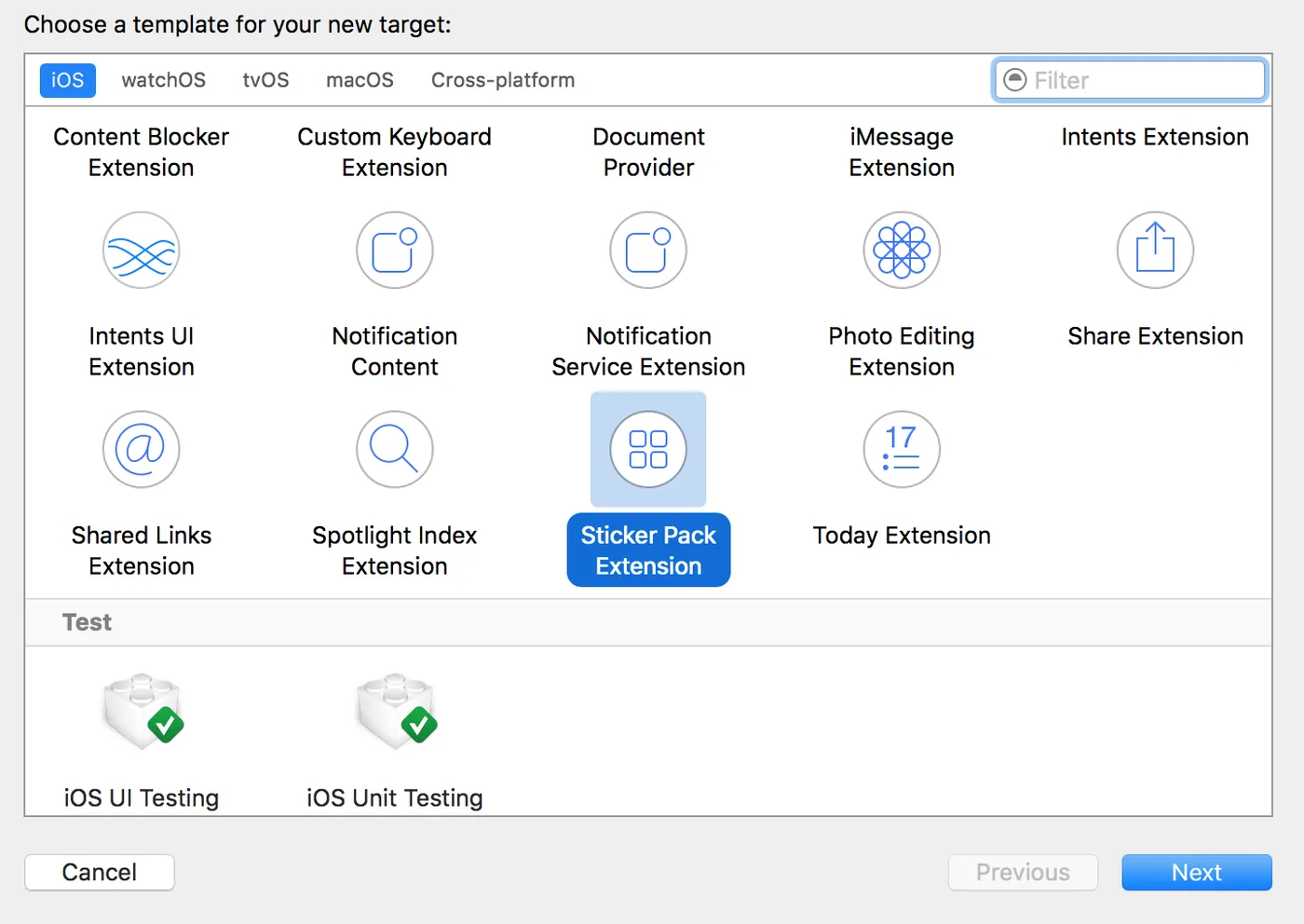Open the tvOS templates tab
The width and height of the screenshot is (1304, 924).
tap(265, 80)
